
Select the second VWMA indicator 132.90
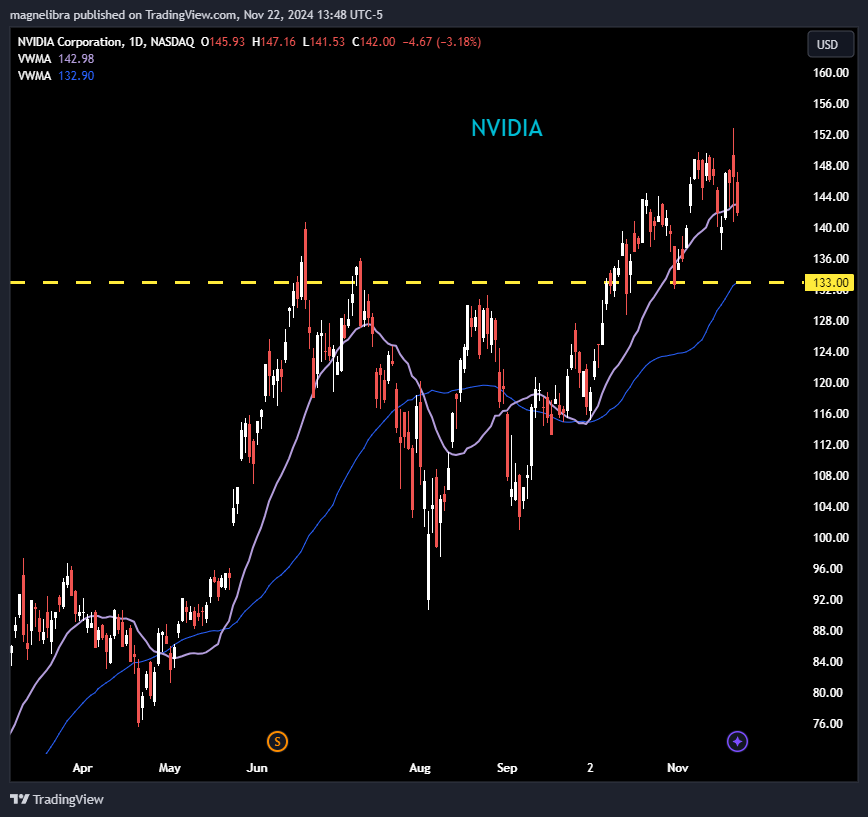pyautogui.click(x=56, y=76)
